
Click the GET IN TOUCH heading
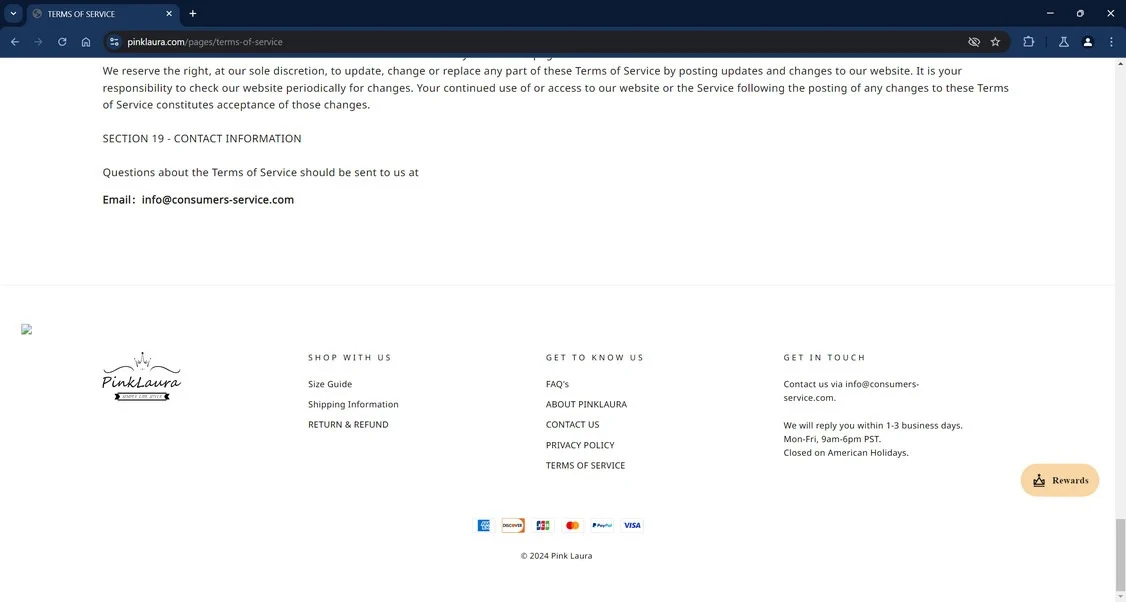tap(824, 358)
